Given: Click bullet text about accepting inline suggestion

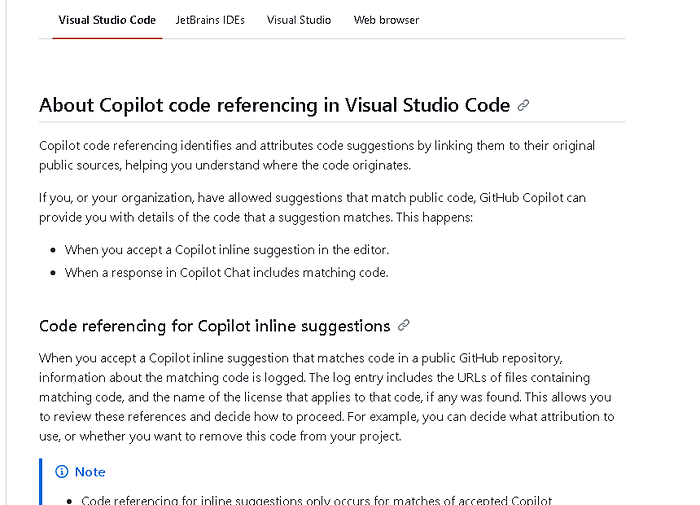Looking at the screenshot, I should pyautogui.click(x=227, y=250).
